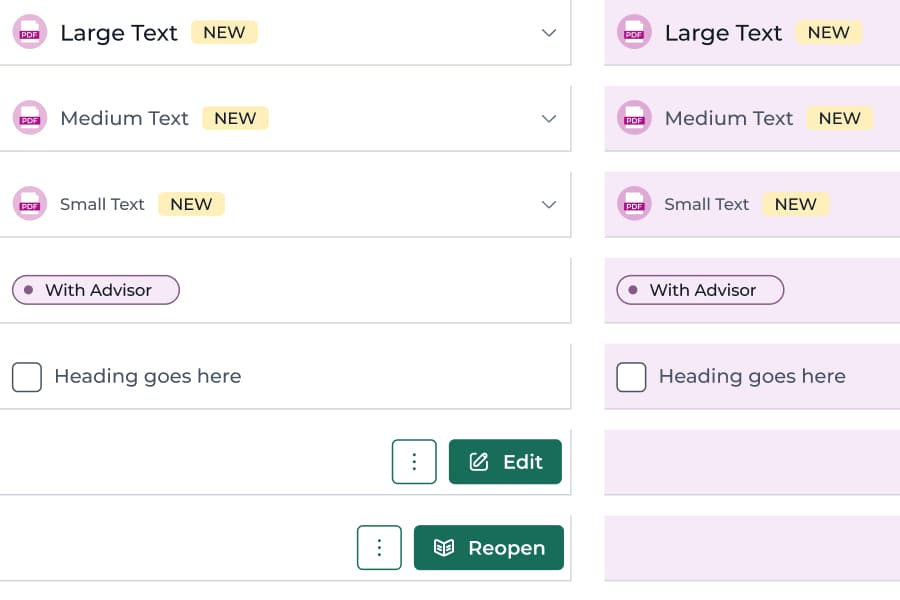Click NEW badge beside Large Text in purple panel

[x=829, y=32]
